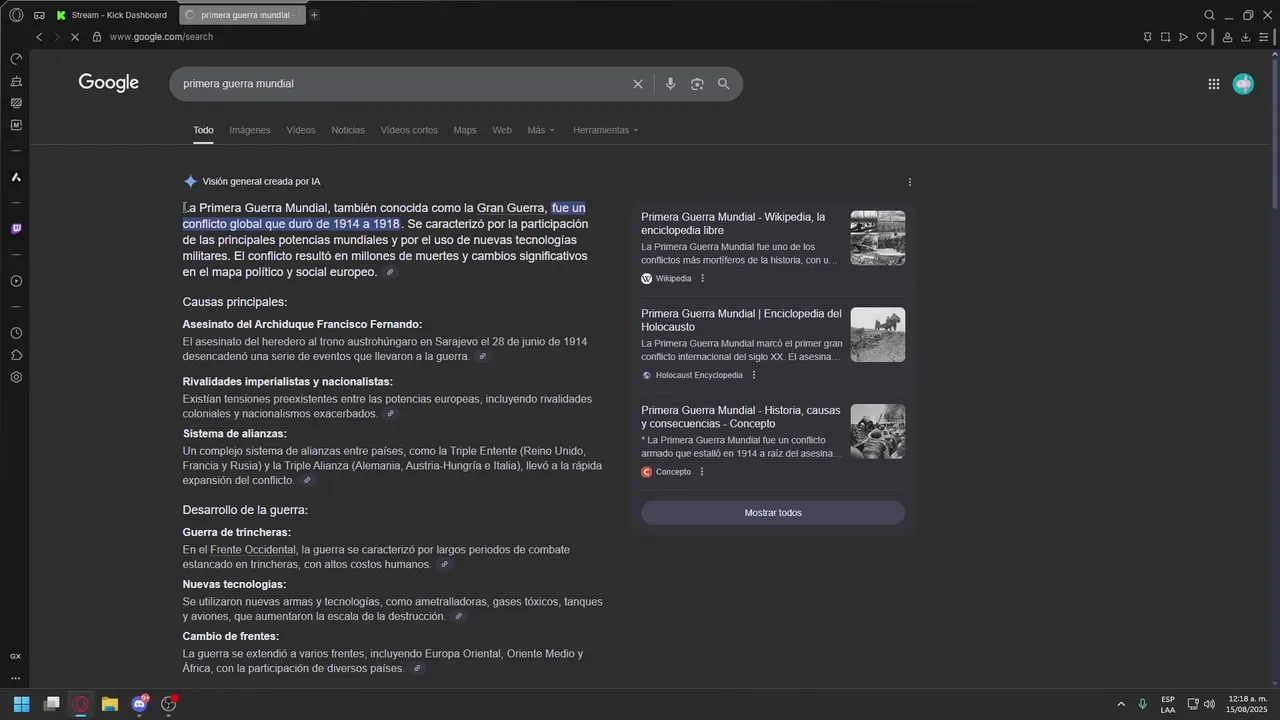The width and height of the screenshot is (1280, 720).
Task: Open AI overview three-dot options menu
Action: click(909, 182)
